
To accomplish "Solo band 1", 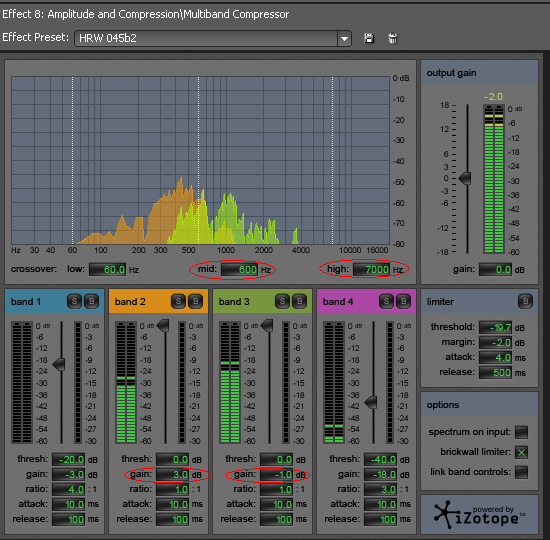I will [74, 301].
